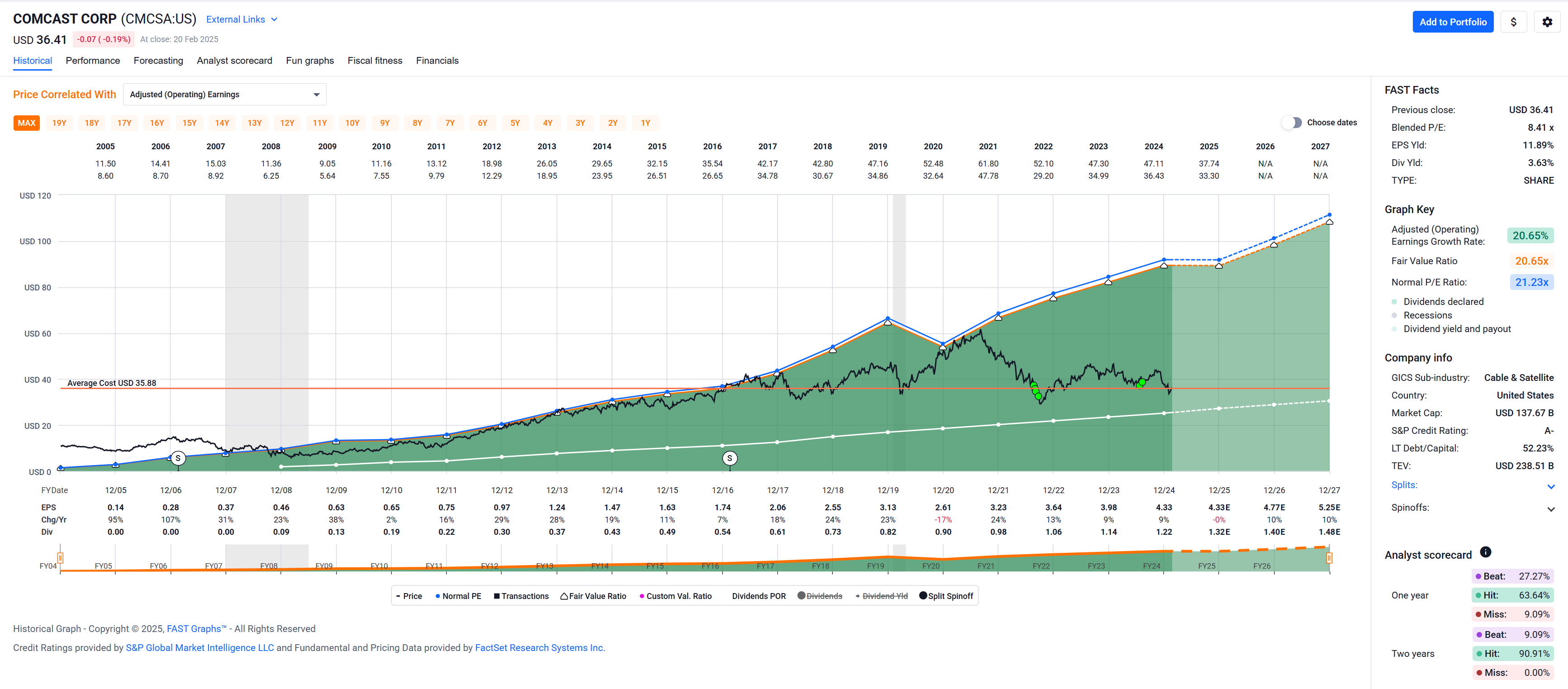Image resolution: width=1568 pixels, height=689 pixels.
Task: Toggle Fair Value Ratio legend item
Action: click(593, 596)
